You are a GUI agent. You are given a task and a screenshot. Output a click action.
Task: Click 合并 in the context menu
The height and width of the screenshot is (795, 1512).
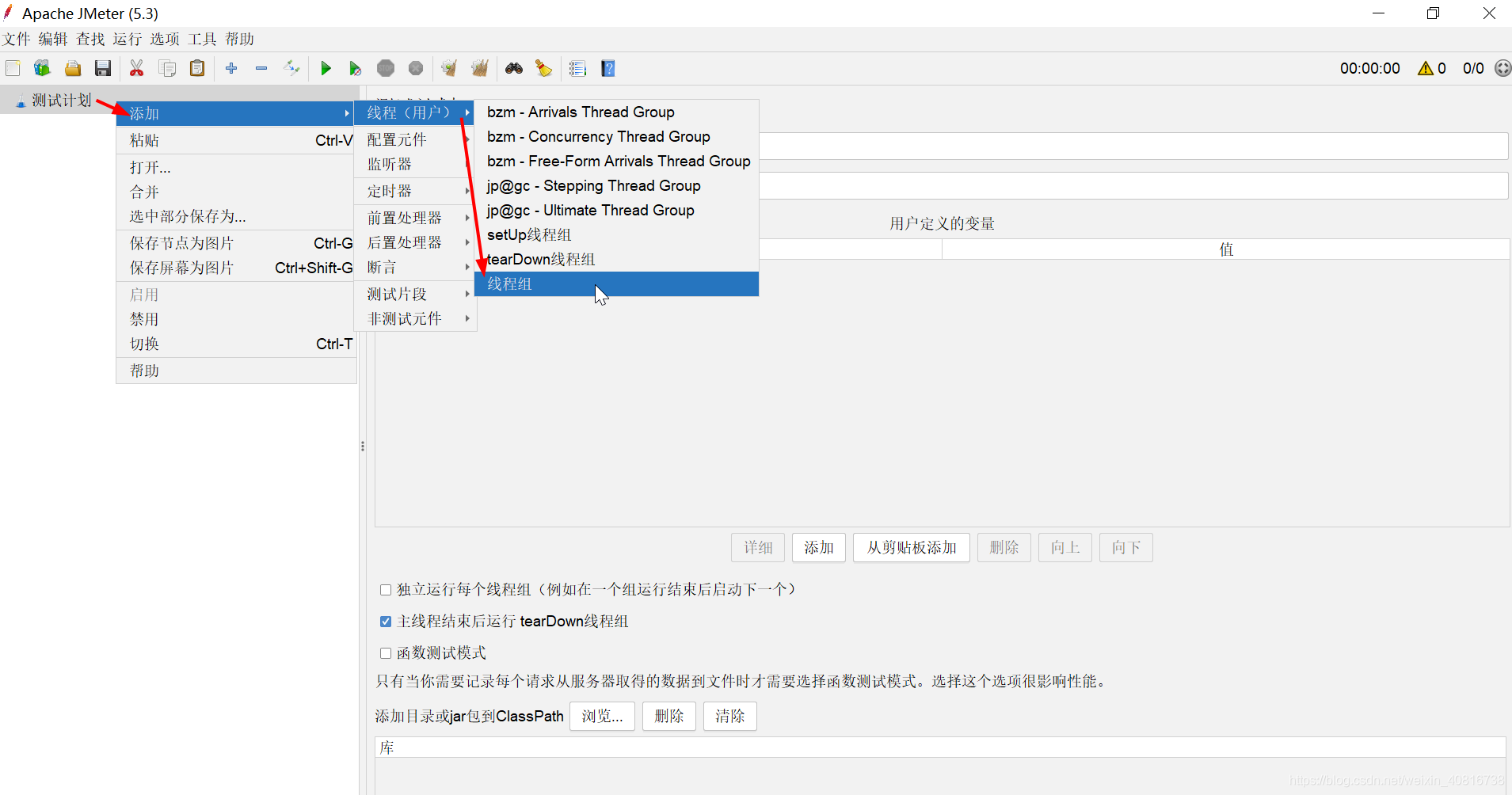236,192
